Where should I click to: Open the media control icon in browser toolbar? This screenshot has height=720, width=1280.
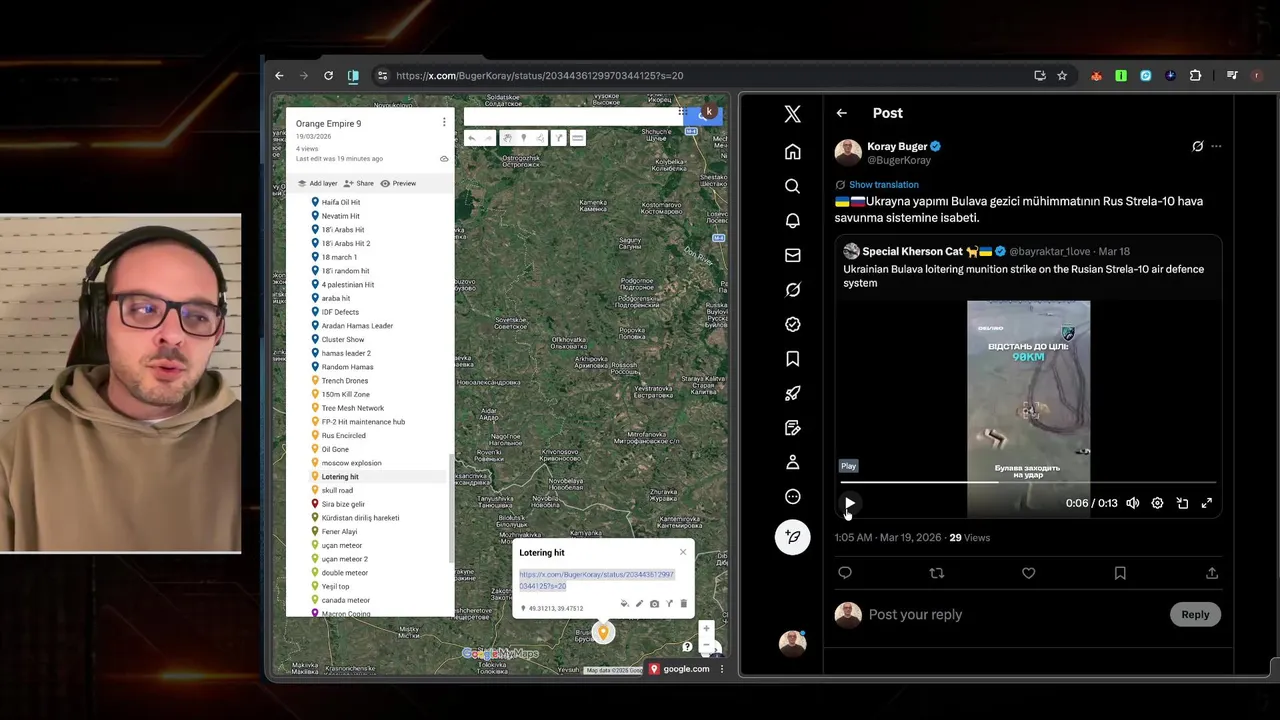click(1232, 76)
